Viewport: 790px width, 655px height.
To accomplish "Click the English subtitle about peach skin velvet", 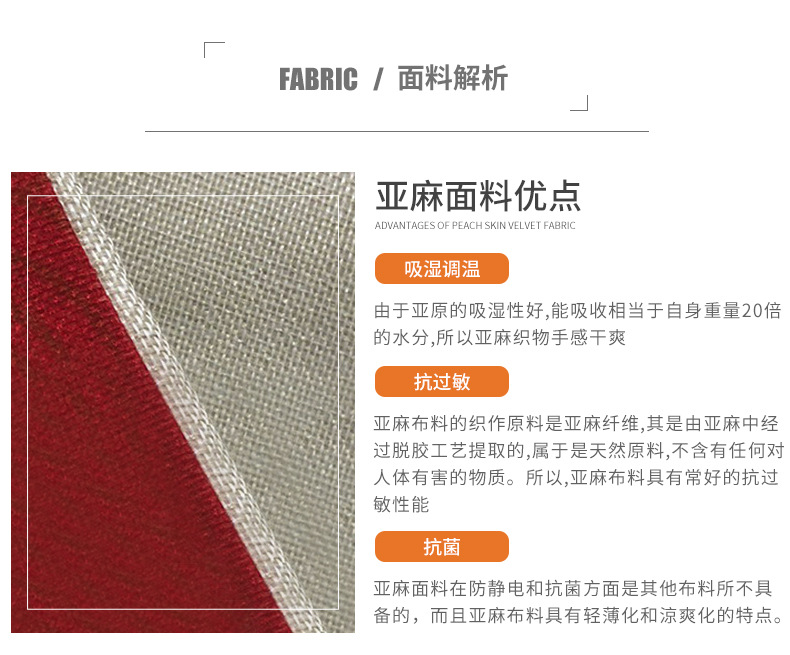I will click(x=475, y=226).
